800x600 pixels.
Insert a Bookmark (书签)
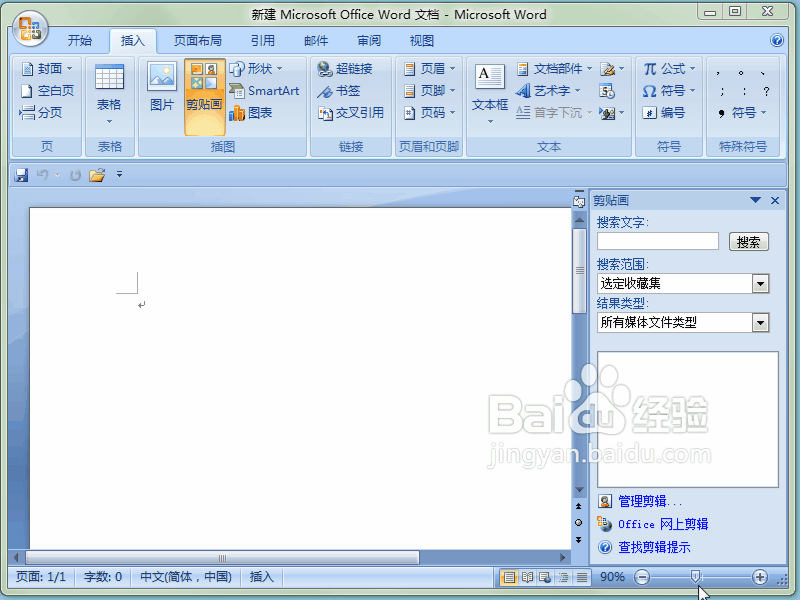pyautogui.click(x=339, y=91)
